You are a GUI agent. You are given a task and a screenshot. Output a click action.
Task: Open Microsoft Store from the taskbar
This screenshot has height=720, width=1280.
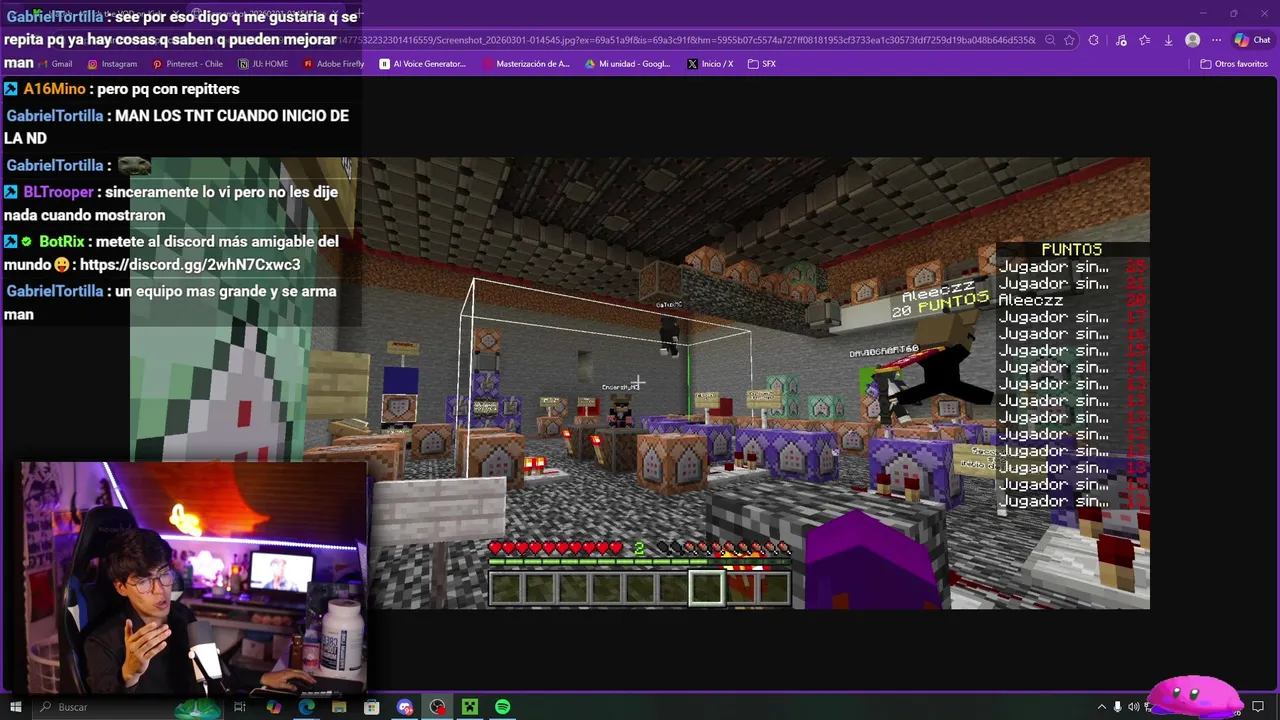[372, 707]
